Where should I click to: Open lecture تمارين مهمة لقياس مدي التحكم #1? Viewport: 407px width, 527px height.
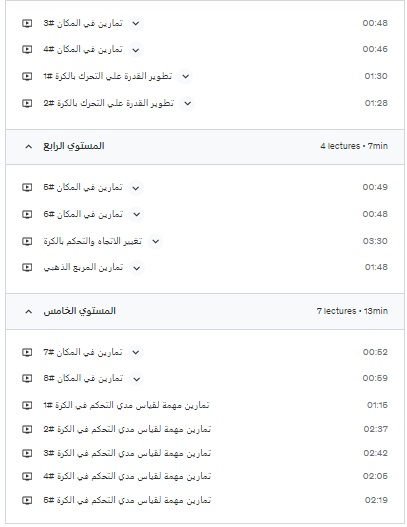click(126, 405)
